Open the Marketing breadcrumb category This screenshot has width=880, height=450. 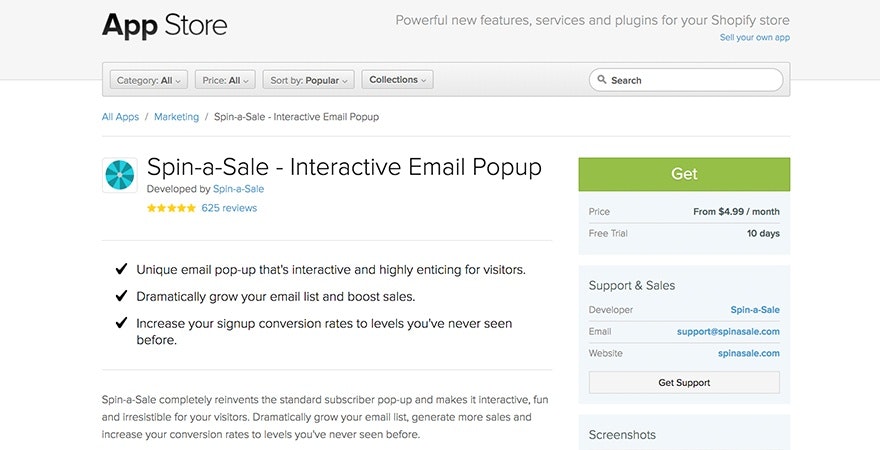click(x=176, y=117)
